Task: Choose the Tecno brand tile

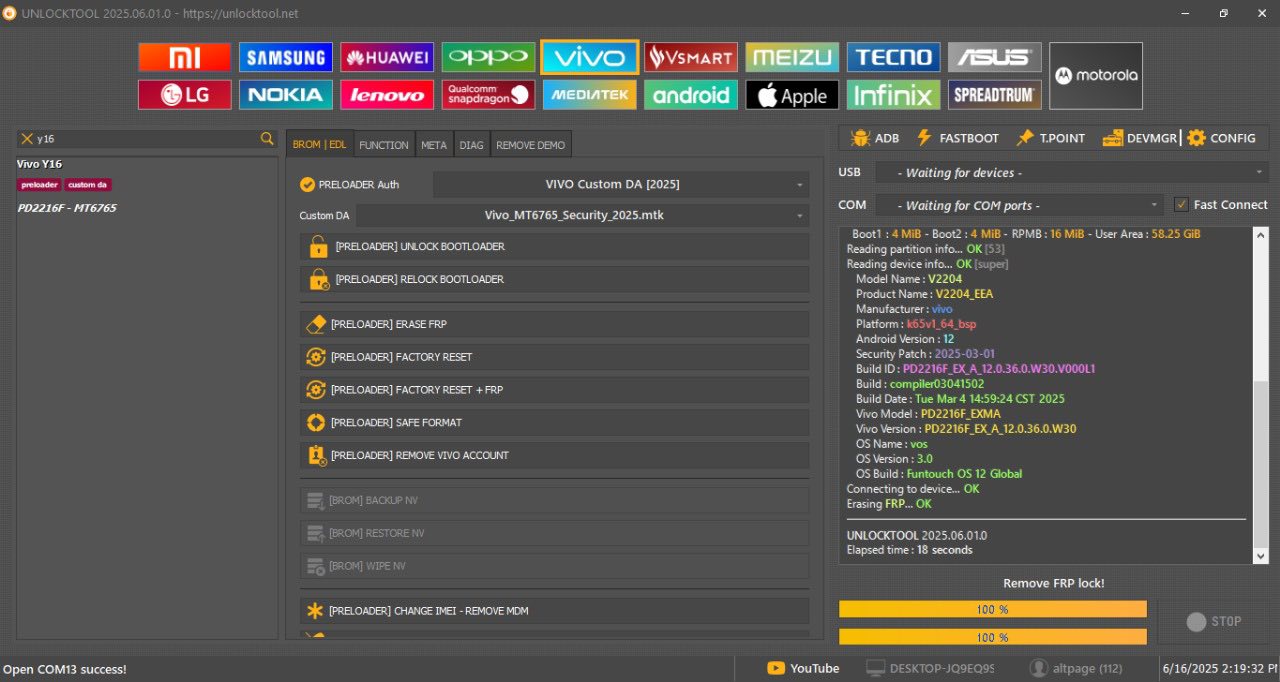Action: coord(893,57)
